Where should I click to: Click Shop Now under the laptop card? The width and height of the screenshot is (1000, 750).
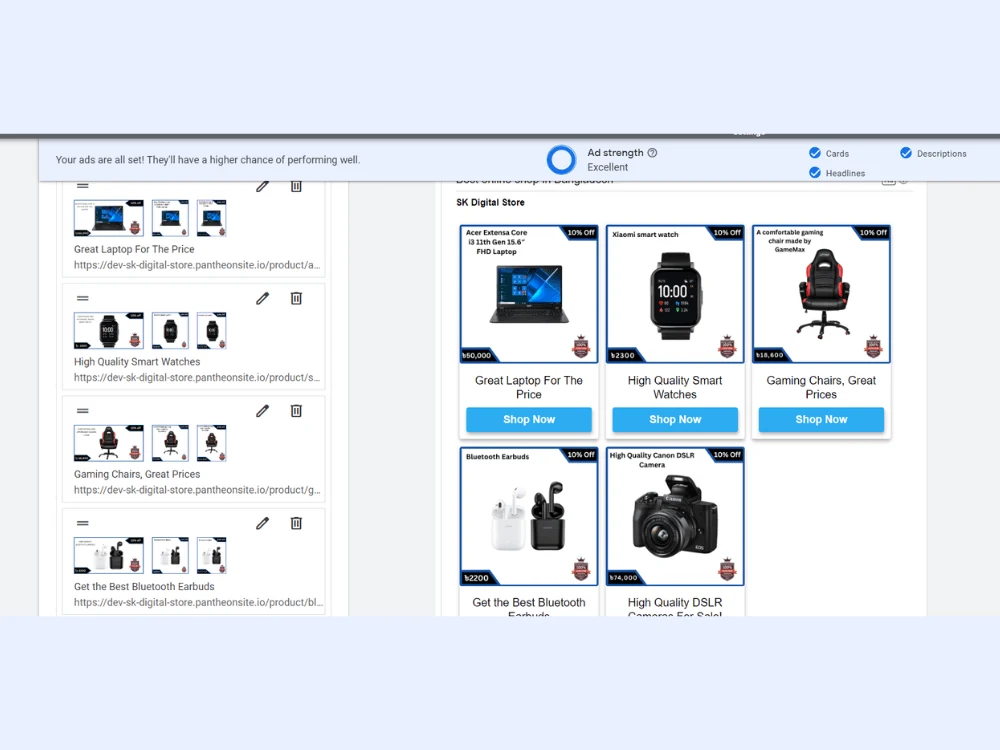click(529, 419)
